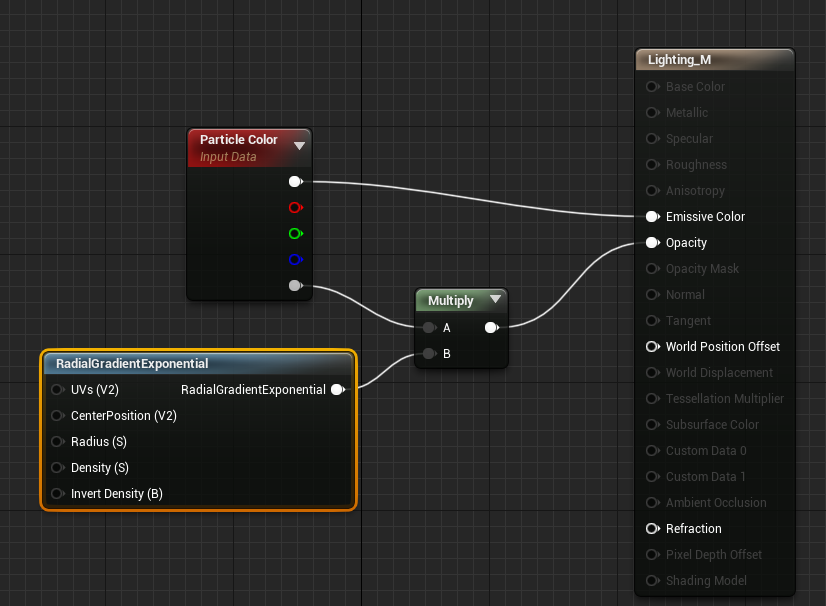Image resolution: width=826 pixels, height=606 pixels.
Task: Click the Specular input pin
Action: [653, 139]
